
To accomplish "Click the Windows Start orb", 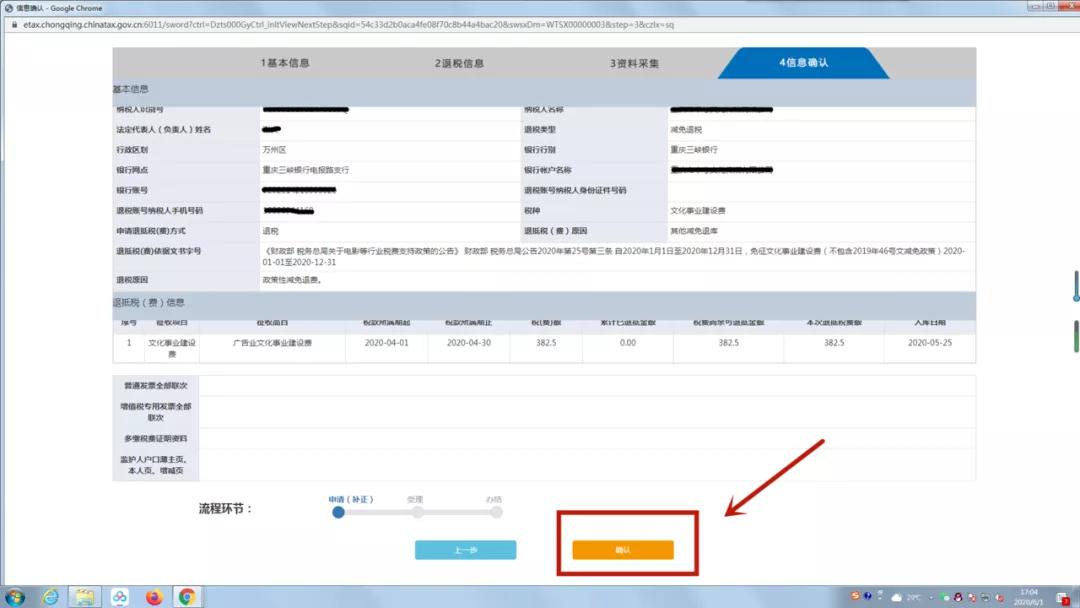I will (x=15, y=598).
